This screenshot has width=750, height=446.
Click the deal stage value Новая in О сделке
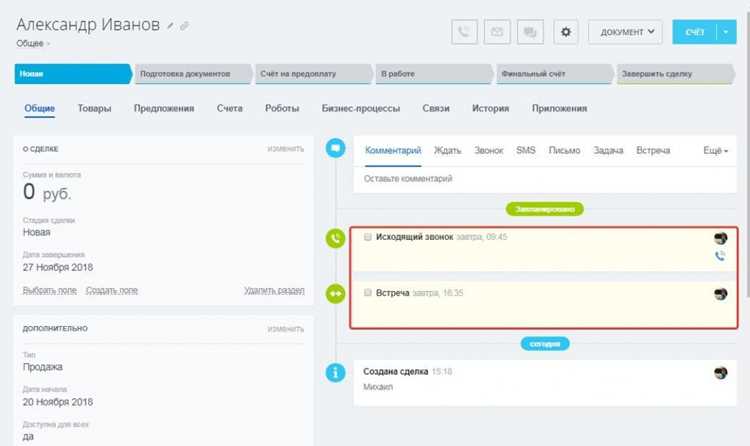[36, 232]
